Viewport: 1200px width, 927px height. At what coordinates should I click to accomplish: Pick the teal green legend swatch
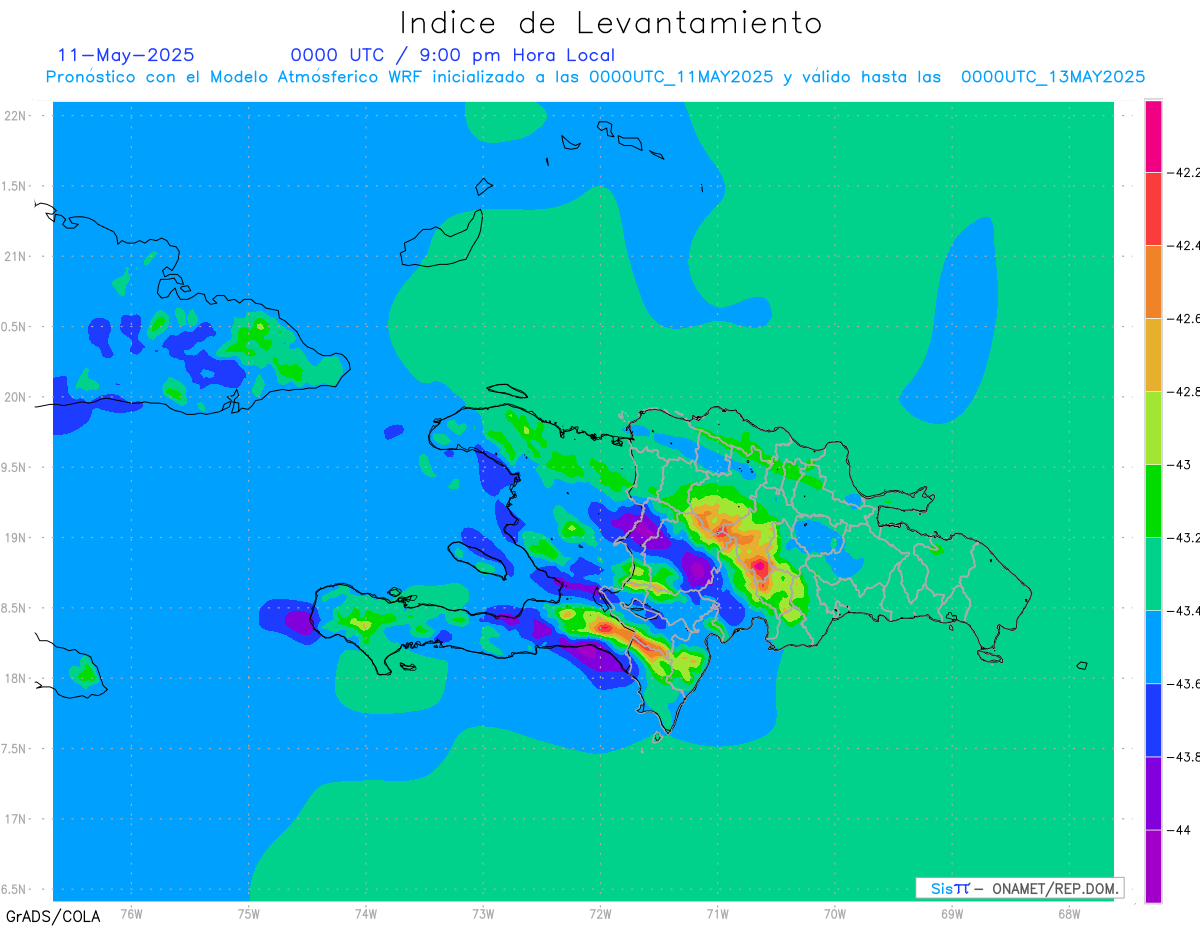(1153, 574)
